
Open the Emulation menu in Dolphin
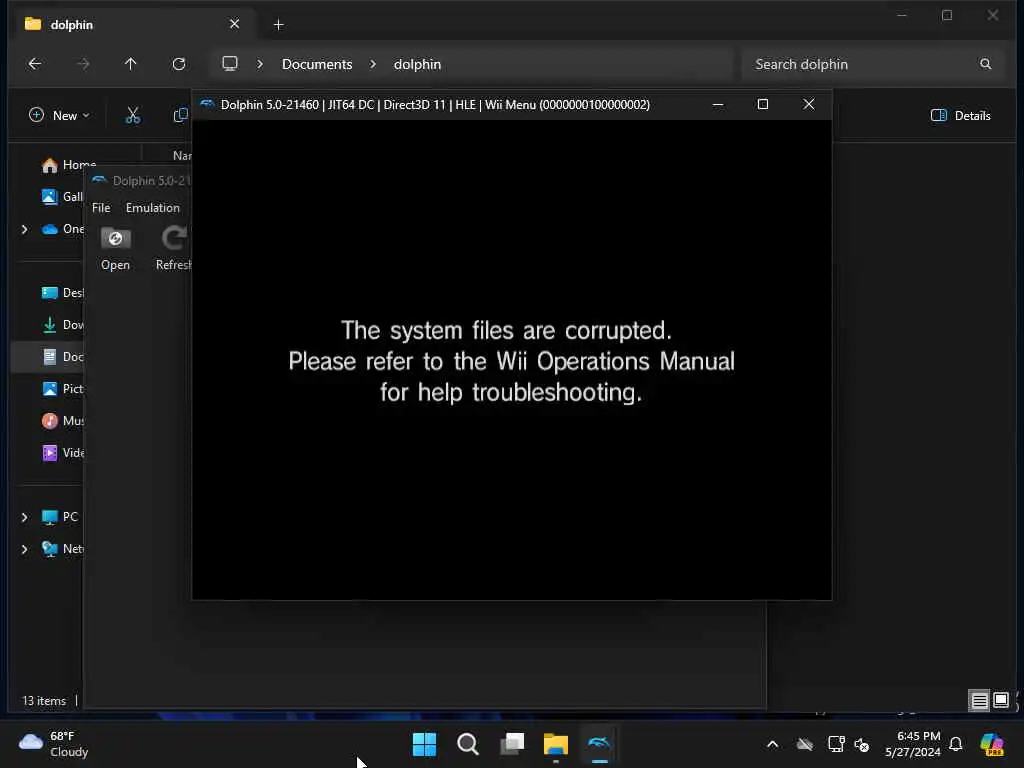[153, 208]
